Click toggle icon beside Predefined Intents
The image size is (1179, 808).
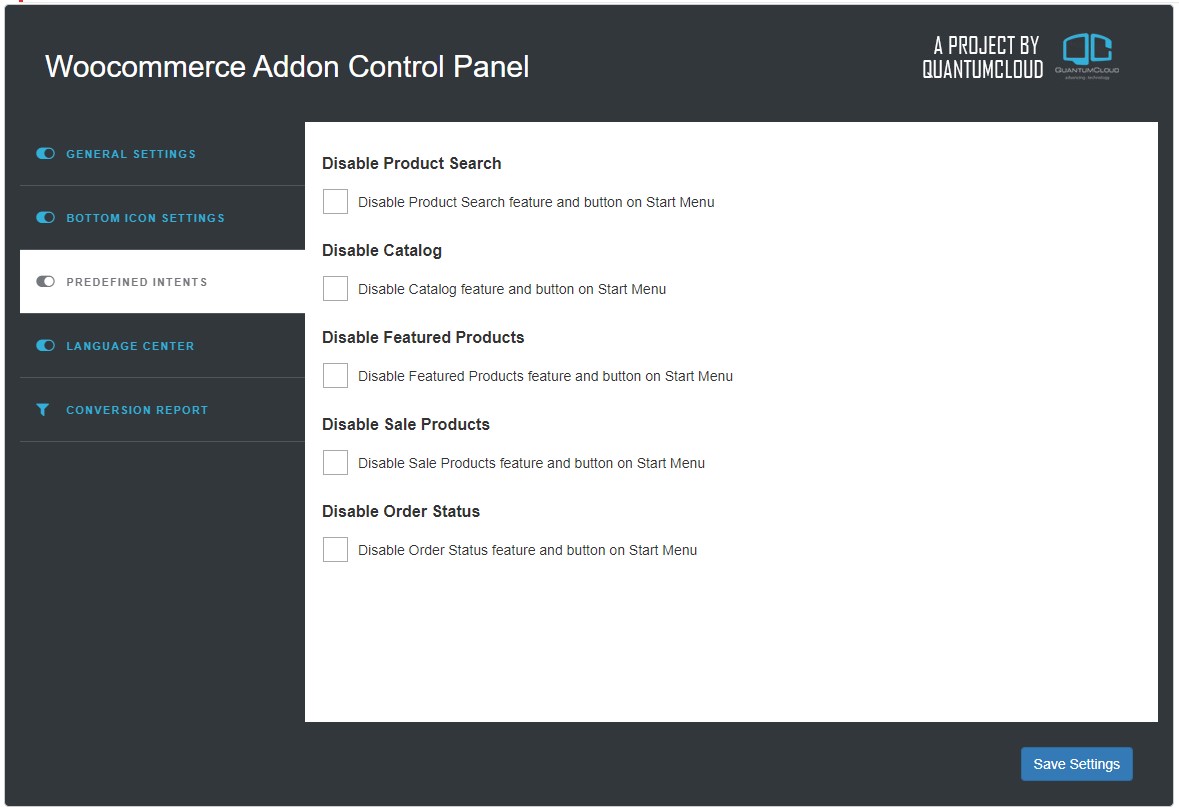pos(45,282)
